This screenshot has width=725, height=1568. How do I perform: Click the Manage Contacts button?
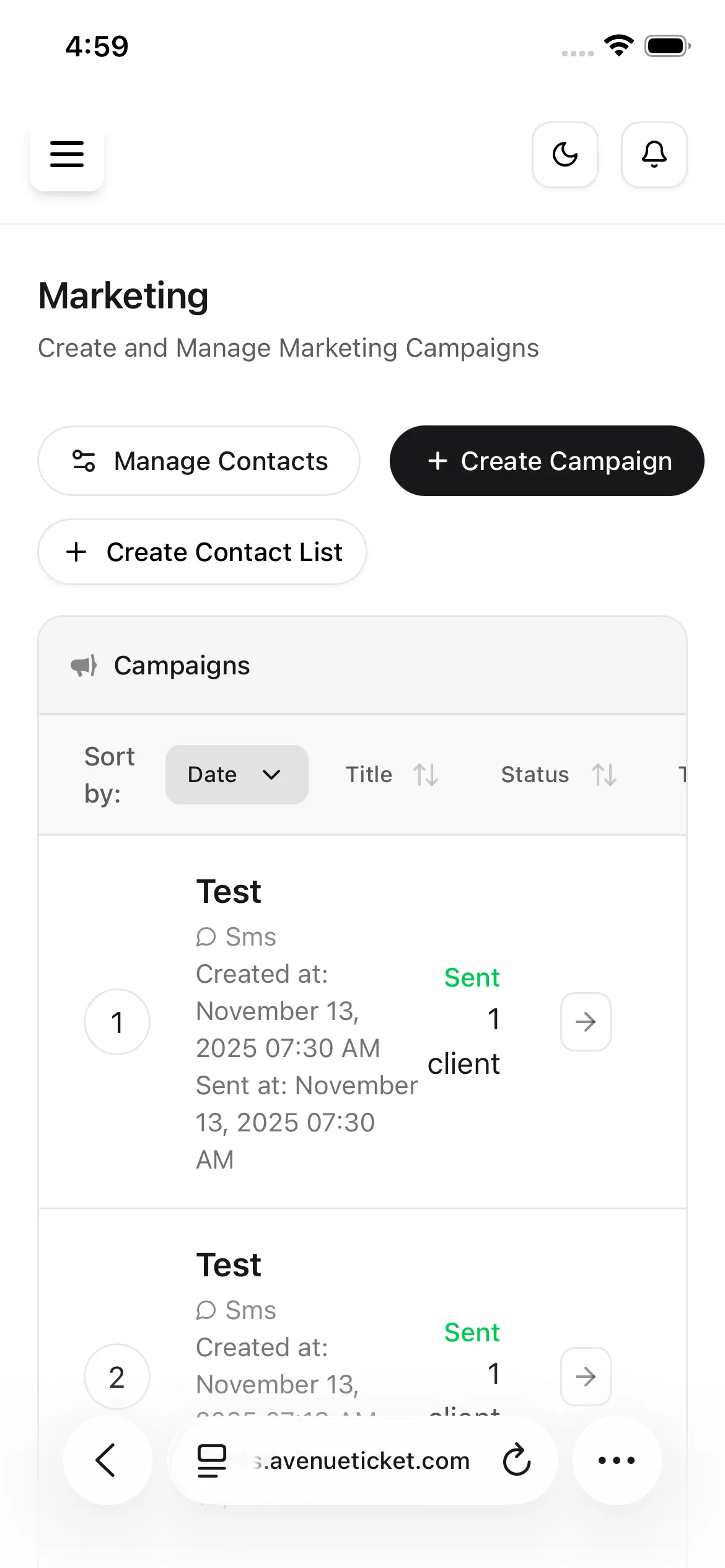(199, 461)
